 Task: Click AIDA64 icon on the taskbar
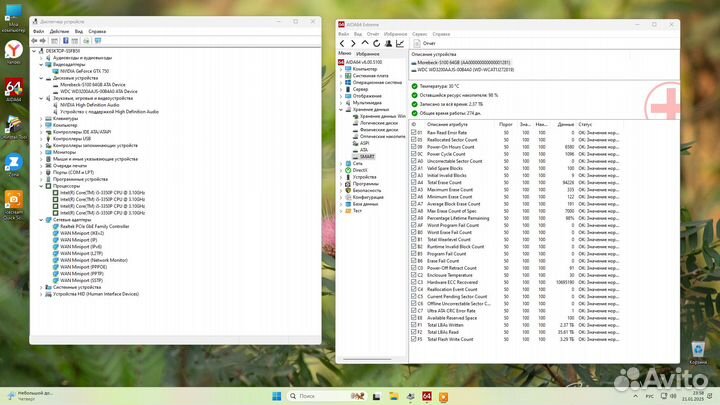click(x=427, y=396)
